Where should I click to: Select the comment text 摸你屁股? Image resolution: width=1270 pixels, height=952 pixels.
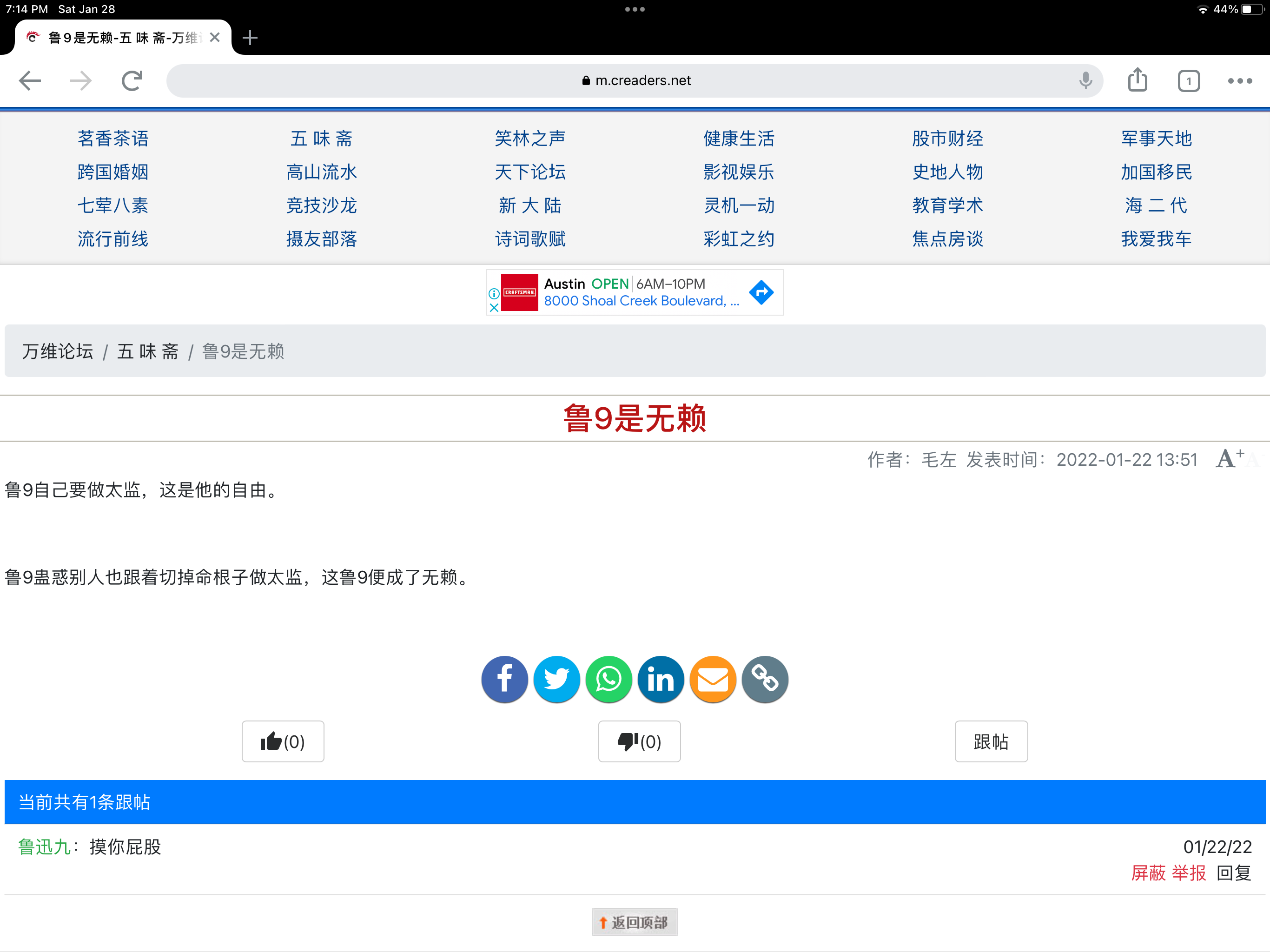(125, 846)
